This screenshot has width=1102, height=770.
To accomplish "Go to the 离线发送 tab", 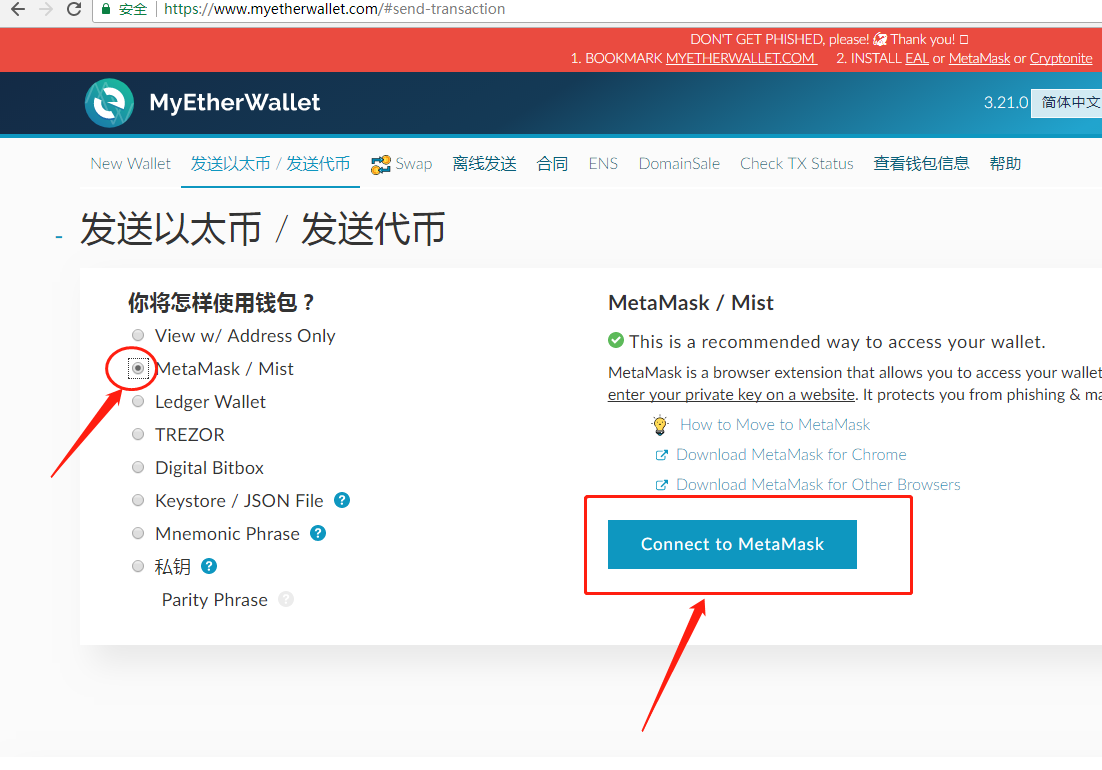I will [484, 164].
